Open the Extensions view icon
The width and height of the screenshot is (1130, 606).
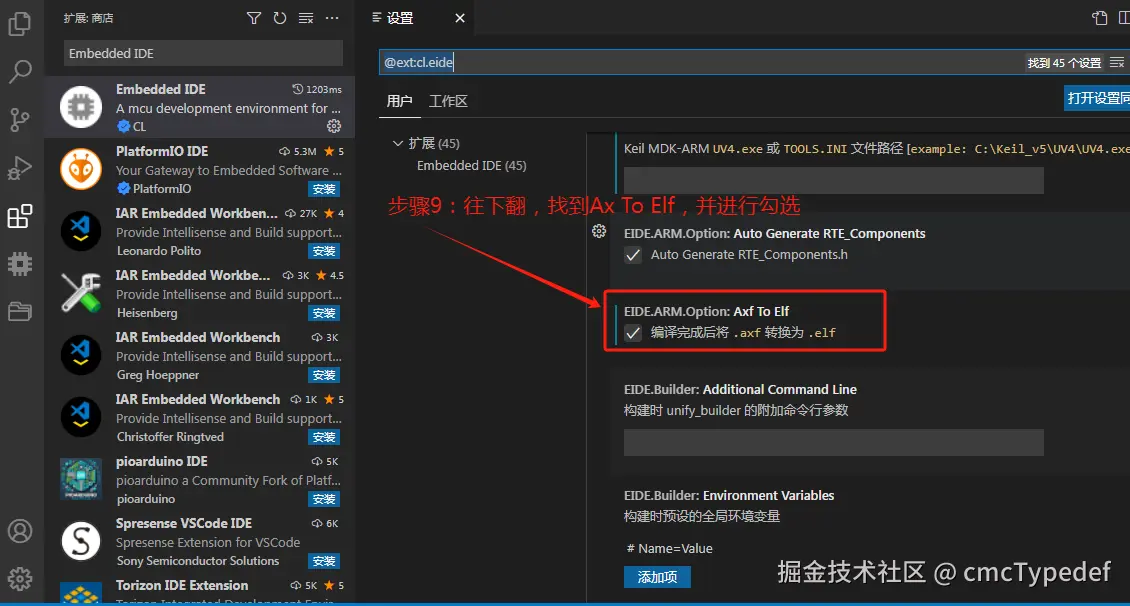tap(19, 215)
